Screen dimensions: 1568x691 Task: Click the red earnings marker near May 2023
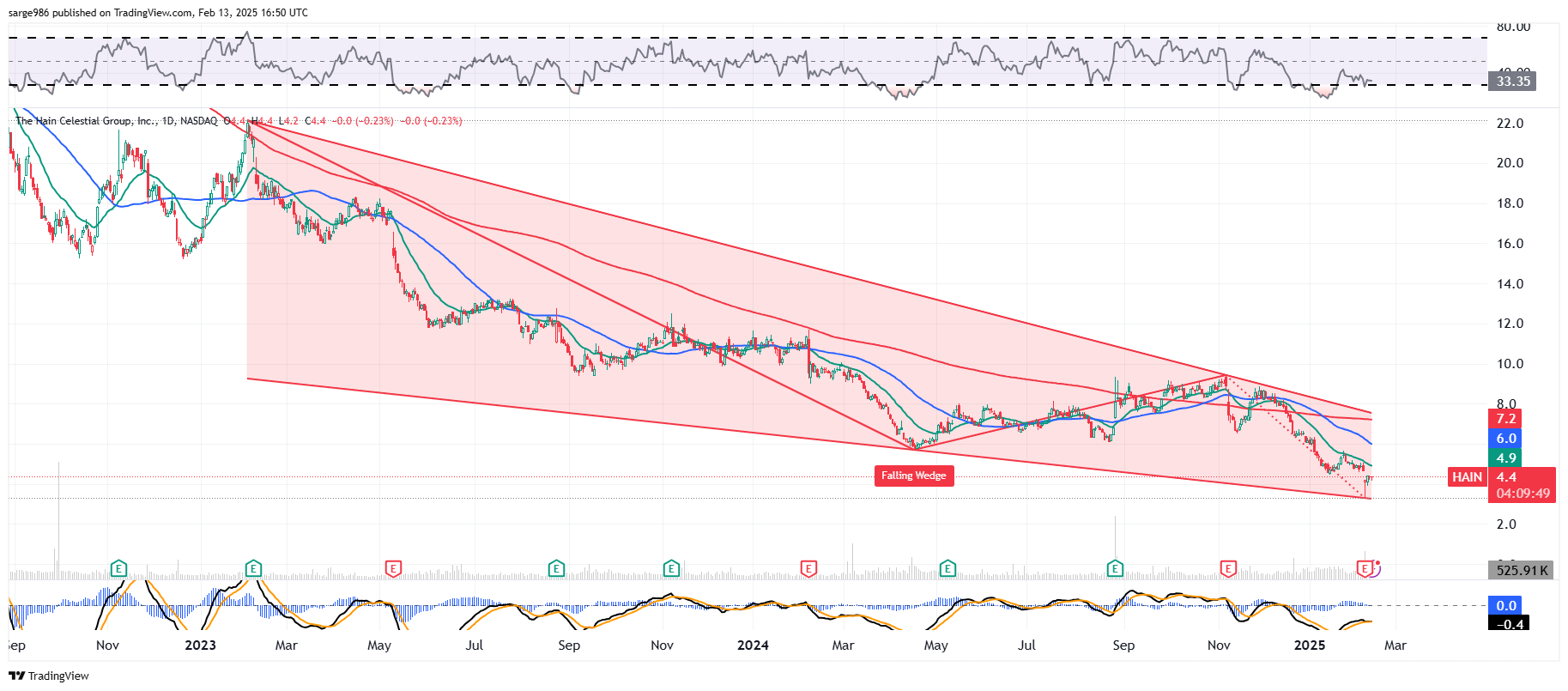[393, 568]
